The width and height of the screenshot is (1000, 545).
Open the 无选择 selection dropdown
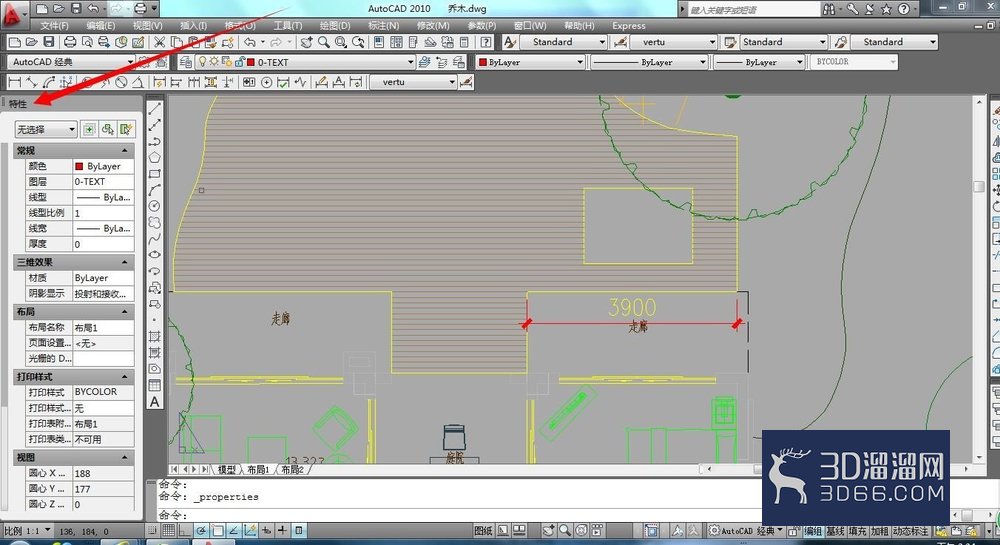tap(46, 129)
